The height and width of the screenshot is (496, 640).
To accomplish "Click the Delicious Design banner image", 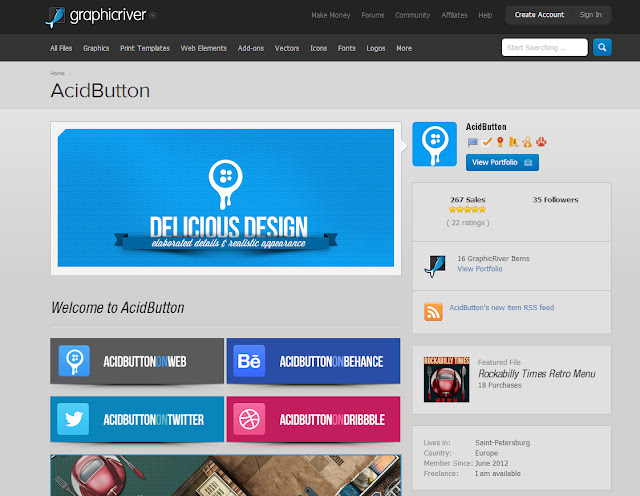I will click(226, 198).
